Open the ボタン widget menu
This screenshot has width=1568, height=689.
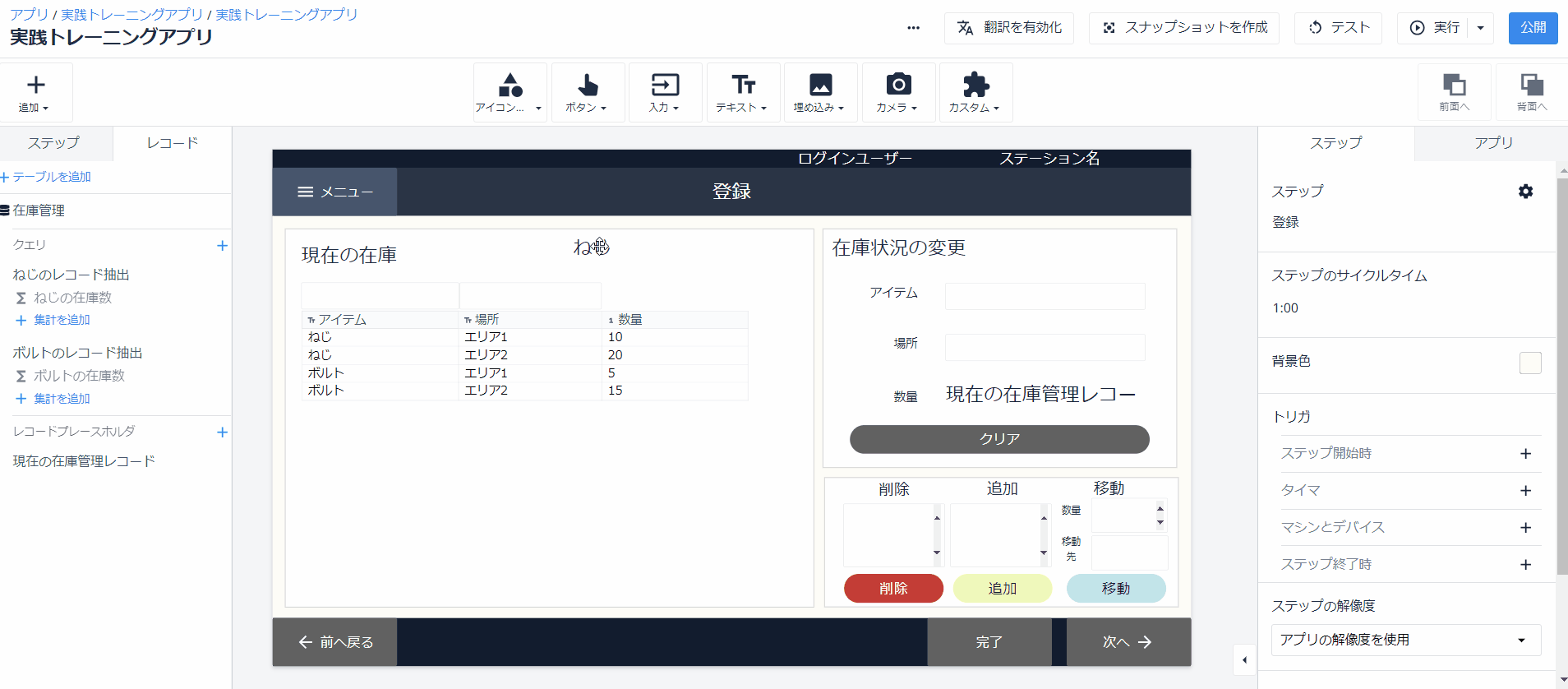point(588,92)
